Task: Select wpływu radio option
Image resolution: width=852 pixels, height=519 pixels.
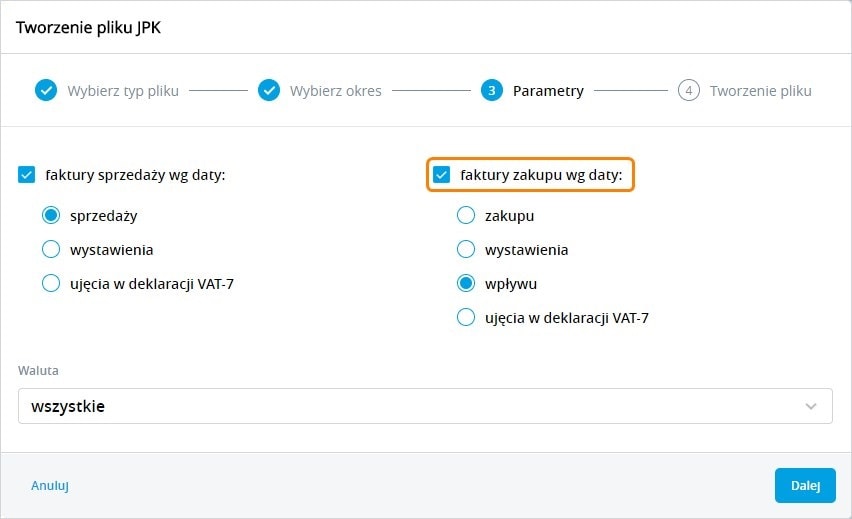Action: [466, 283]
